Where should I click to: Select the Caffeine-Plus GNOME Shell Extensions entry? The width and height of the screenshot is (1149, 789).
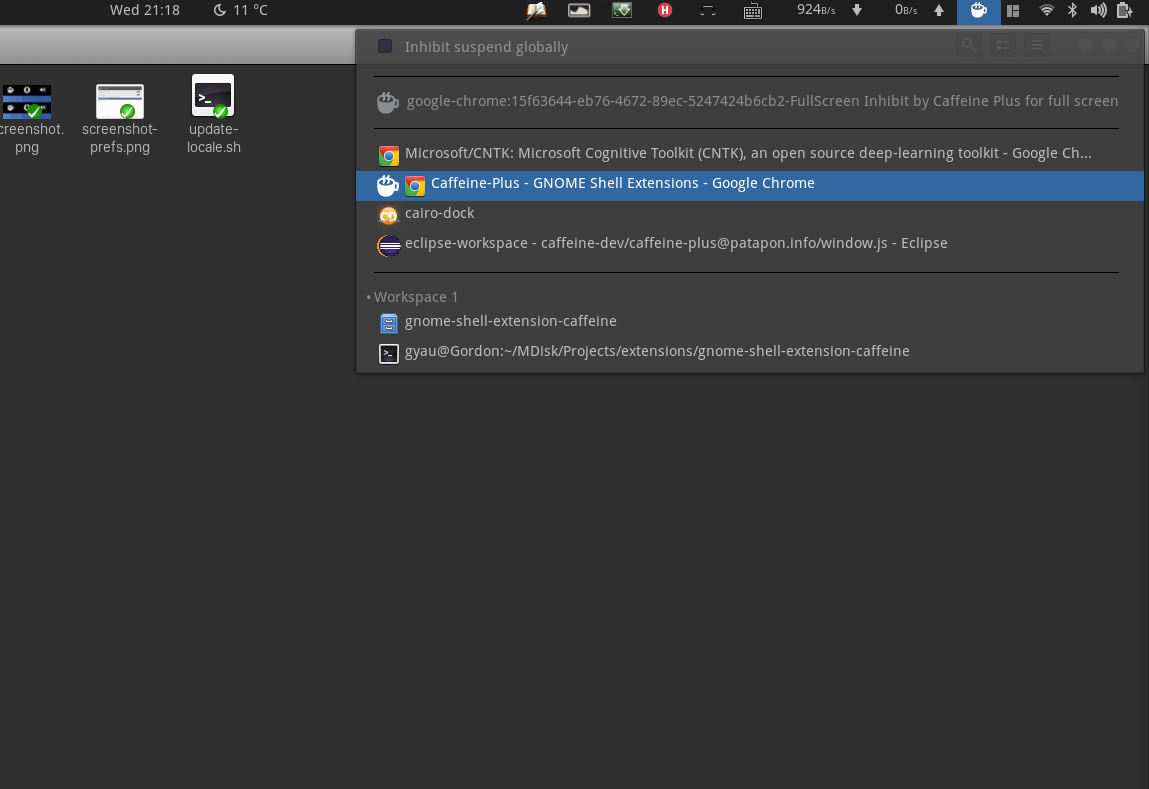pyautogui.click(x=750, y=185)
